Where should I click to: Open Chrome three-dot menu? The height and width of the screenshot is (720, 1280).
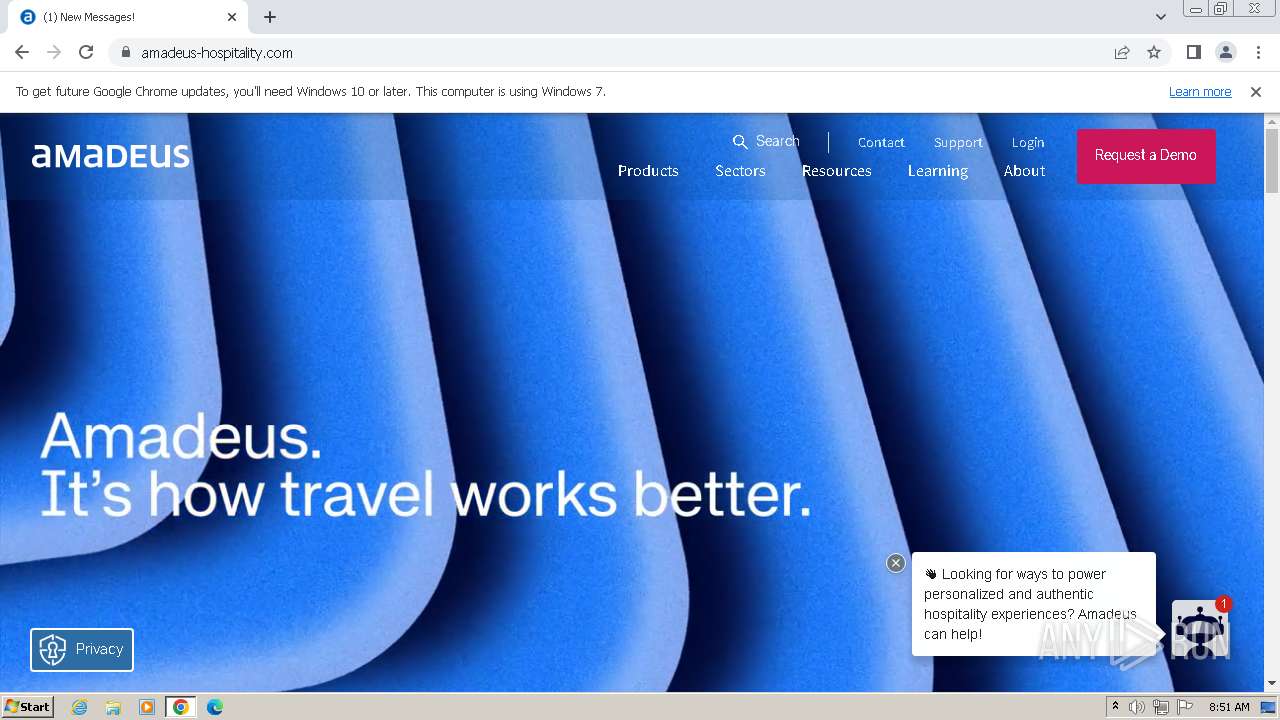1258,52
